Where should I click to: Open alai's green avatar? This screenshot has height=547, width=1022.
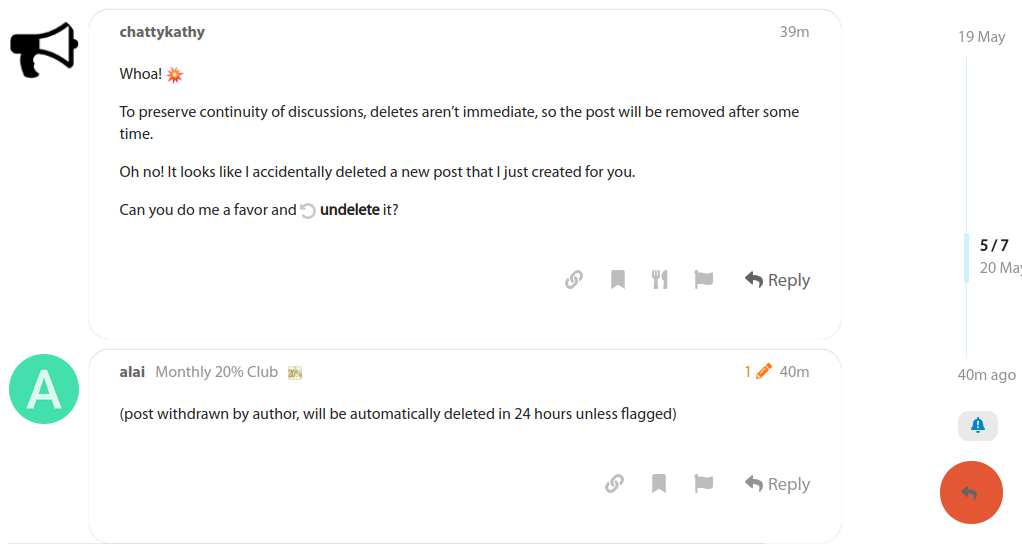[x=44, y=389]
